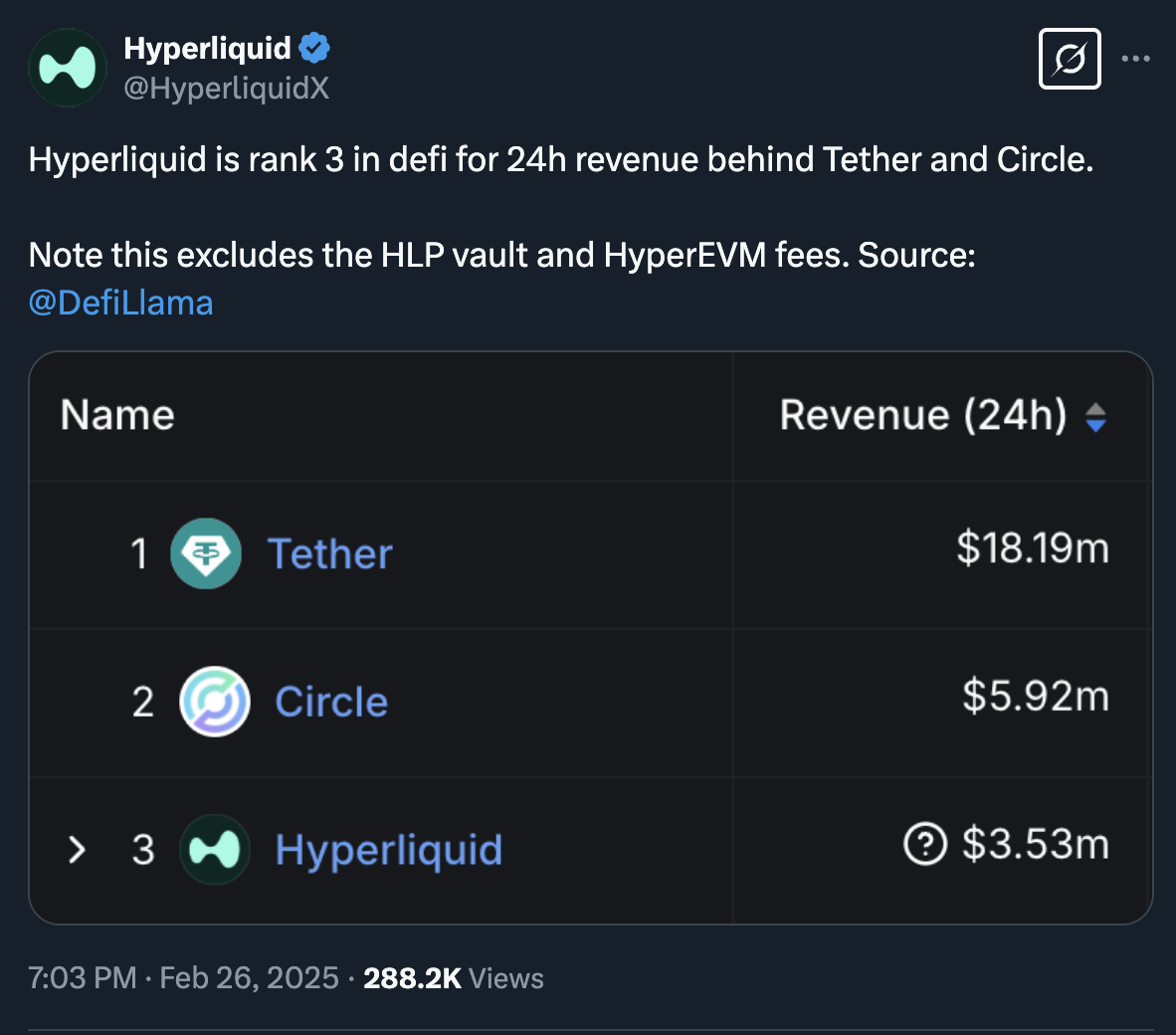Open the Grok analysis icon
The height and width of the screenshot is (1035, 1176).
click(x=1070, y=59)
